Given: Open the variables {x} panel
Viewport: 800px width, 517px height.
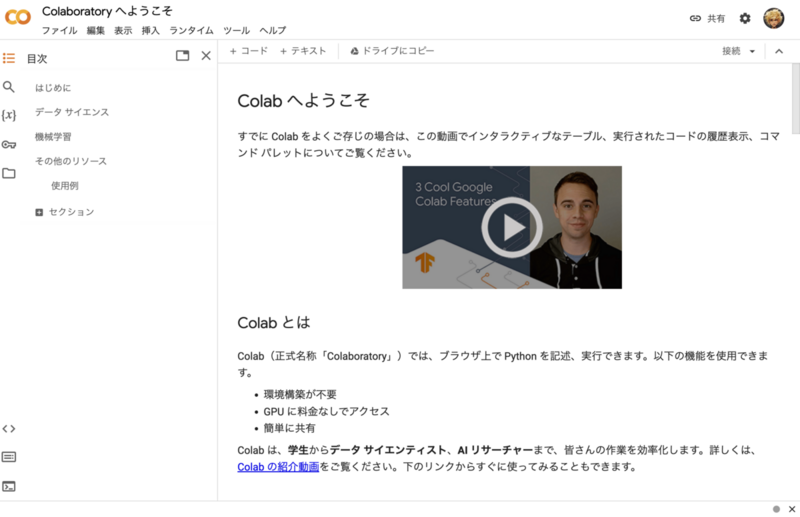Looking at the screenshot, I should coord(9,115).
